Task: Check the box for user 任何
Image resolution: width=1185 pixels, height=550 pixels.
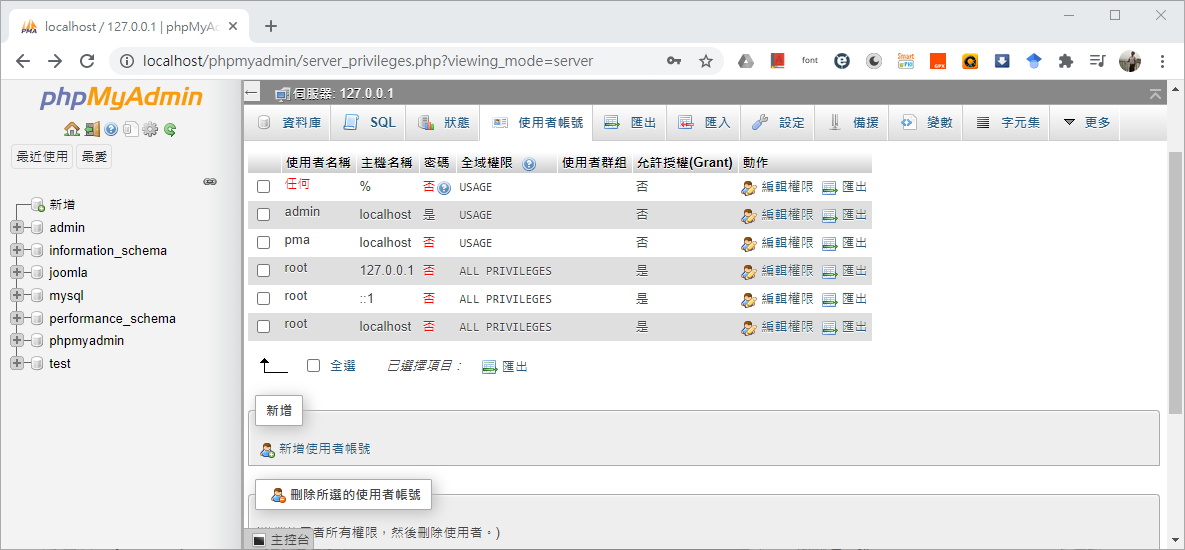Action: click(264, 187)
